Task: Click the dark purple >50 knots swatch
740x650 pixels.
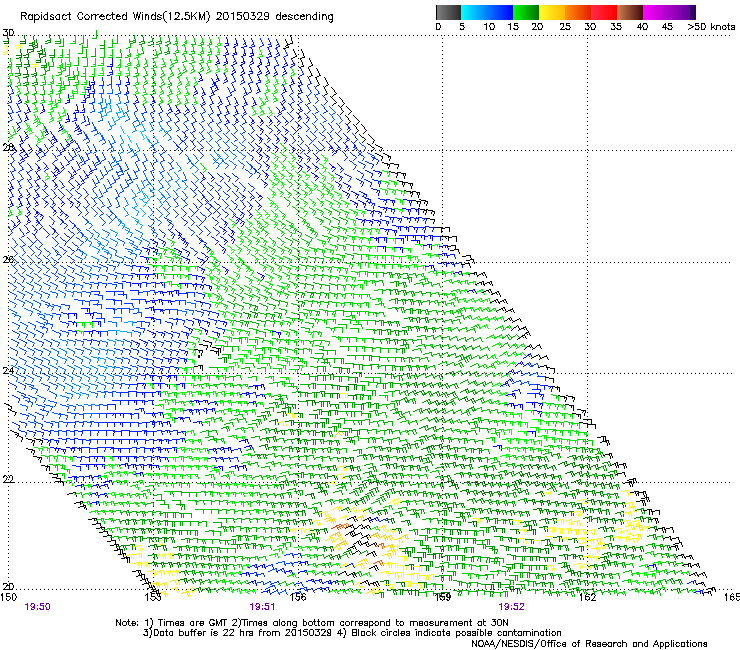Action: pos(693,12)
